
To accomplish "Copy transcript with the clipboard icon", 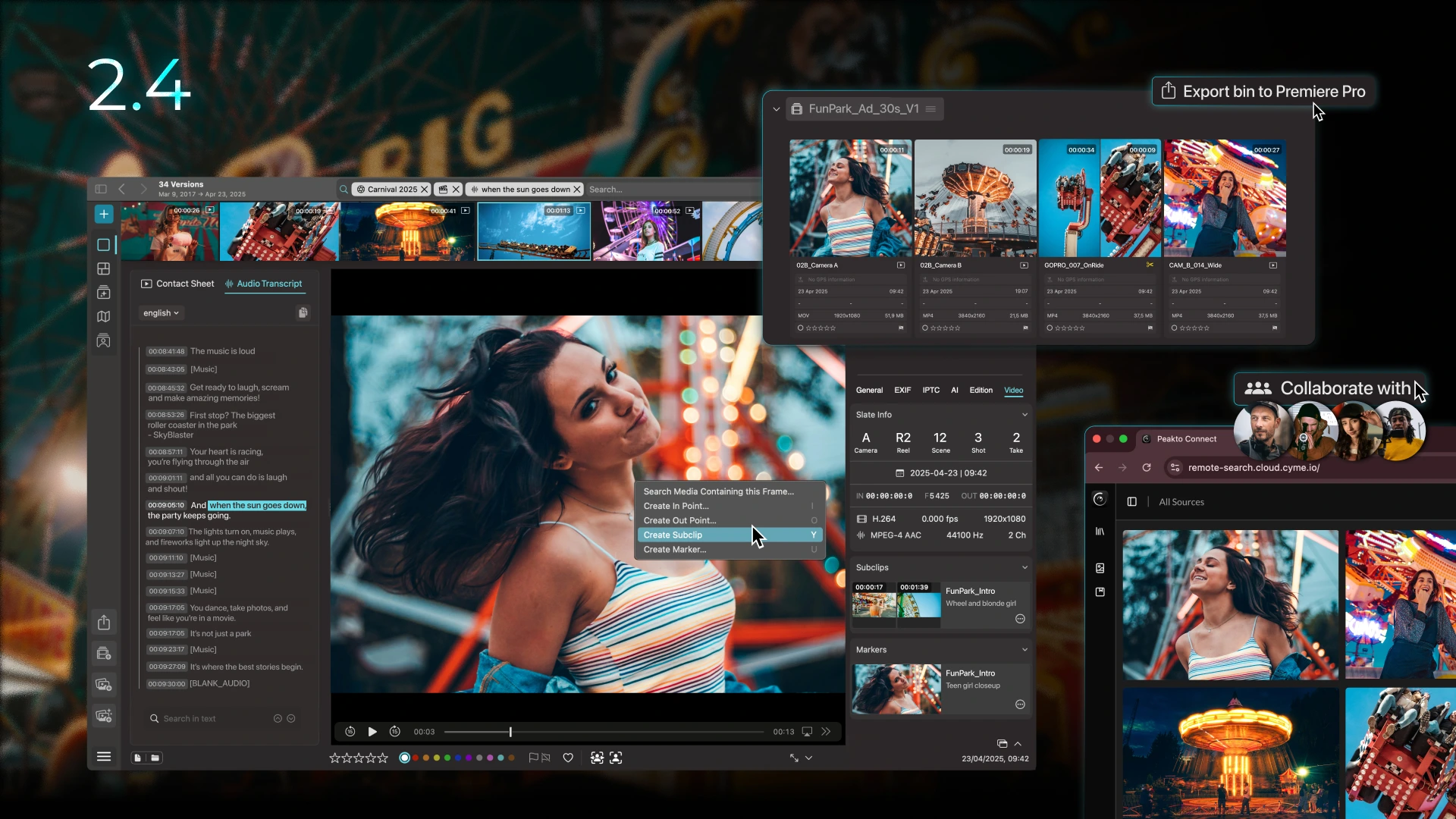I will click(x=303, y=312).
